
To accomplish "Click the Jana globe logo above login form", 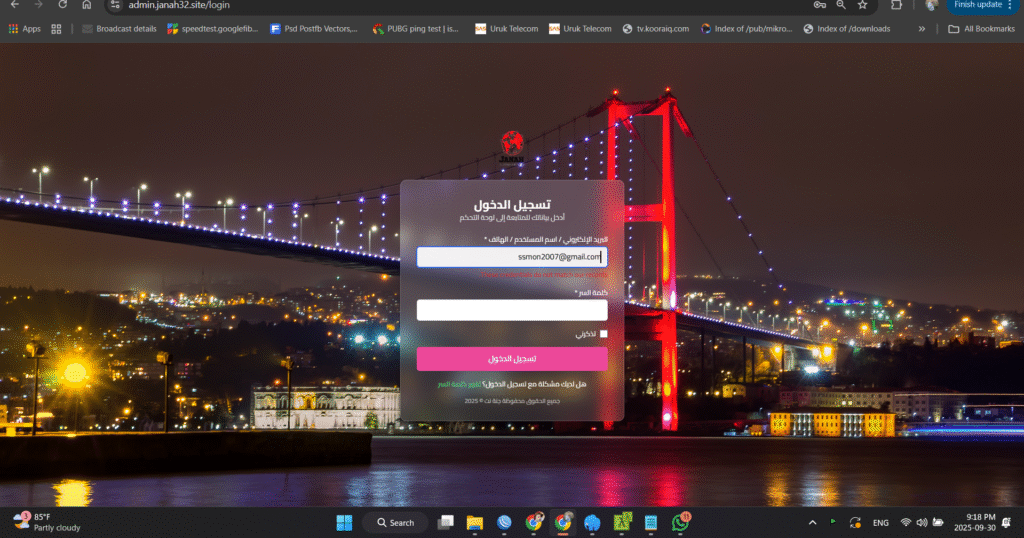I will tap(512, 145).
